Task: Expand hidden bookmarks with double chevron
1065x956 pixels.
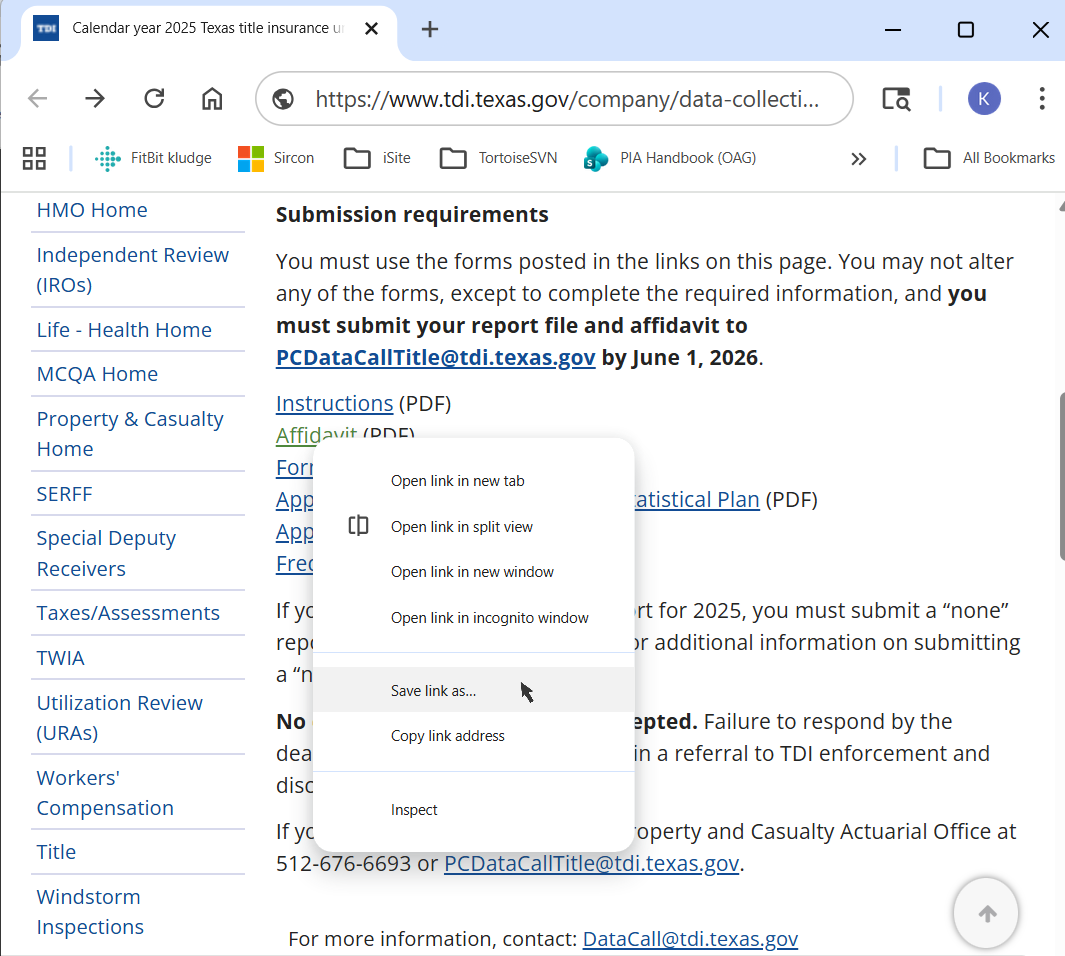Action: click(858, 158)
